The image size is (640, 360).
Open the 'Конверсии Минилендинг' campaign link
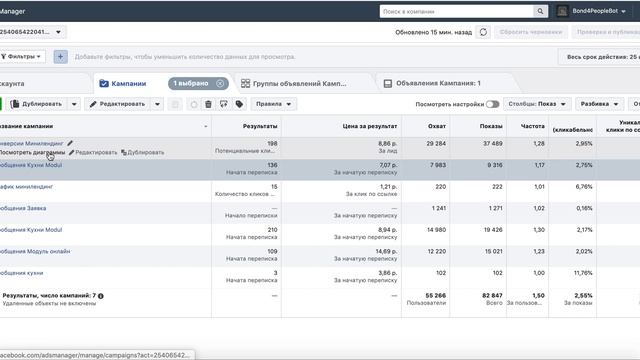[32, 143]
